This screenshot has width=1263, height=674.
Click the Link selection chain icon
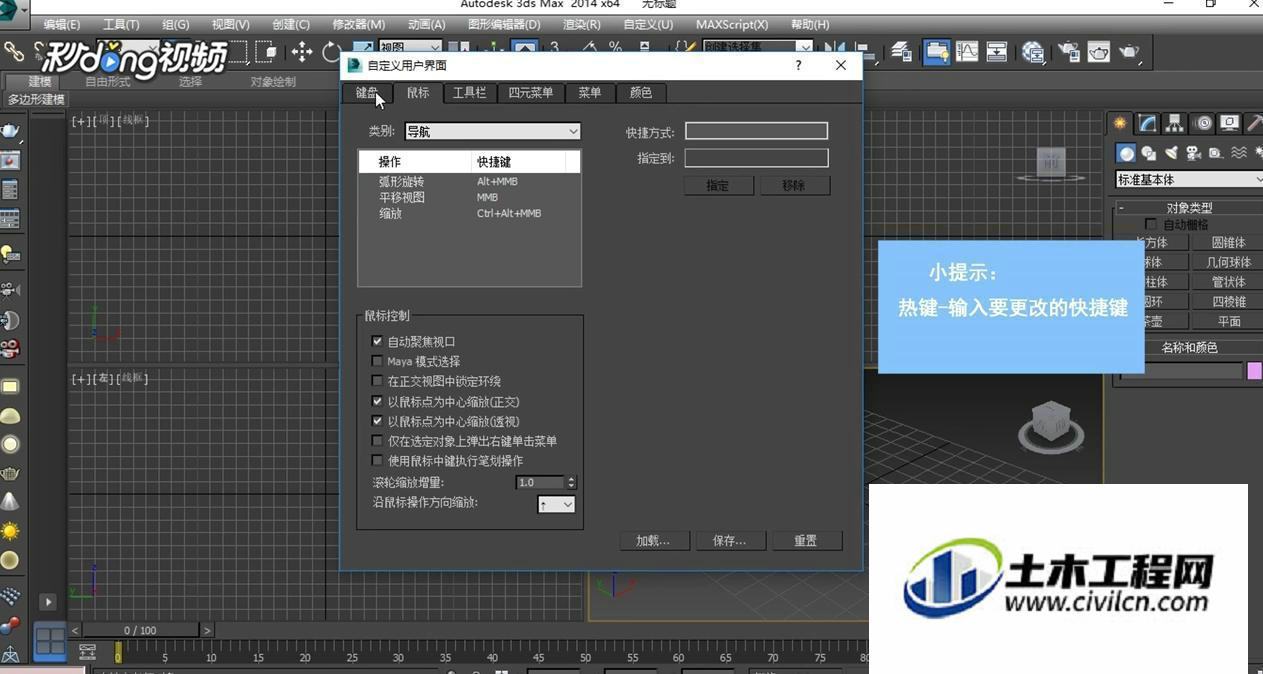pyautogui.click(x=13, y=51)
